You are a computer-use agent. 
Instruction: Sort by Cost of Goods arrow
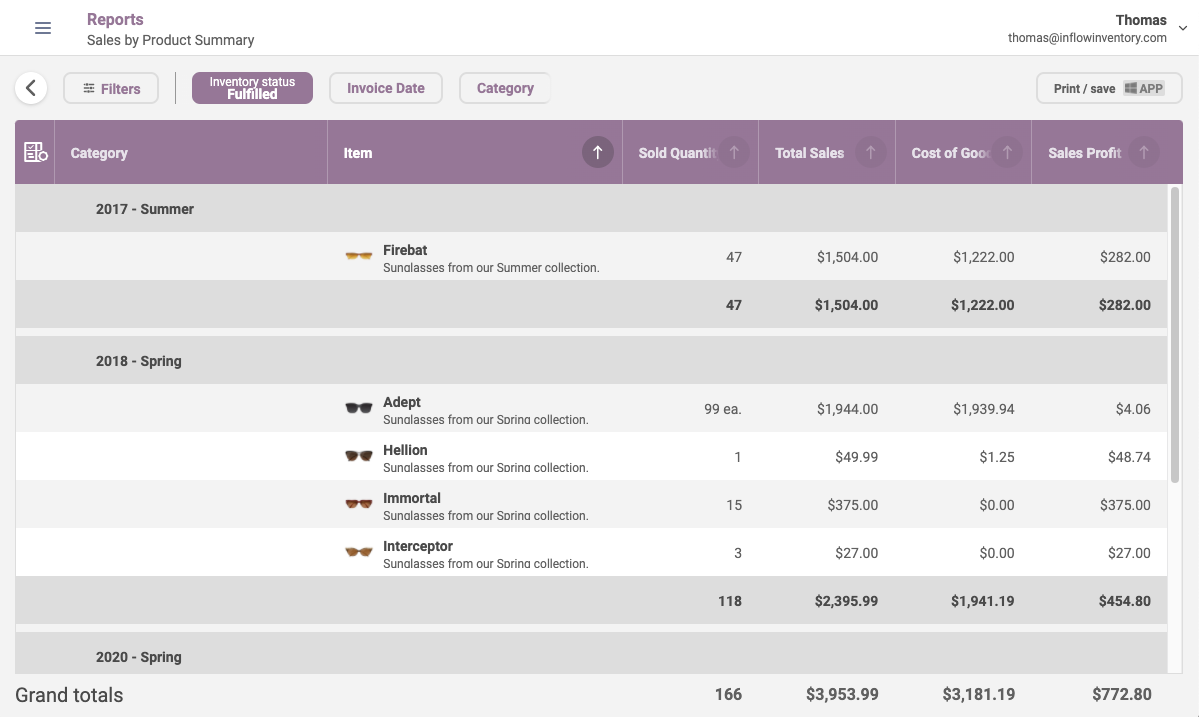[1007, 153]
